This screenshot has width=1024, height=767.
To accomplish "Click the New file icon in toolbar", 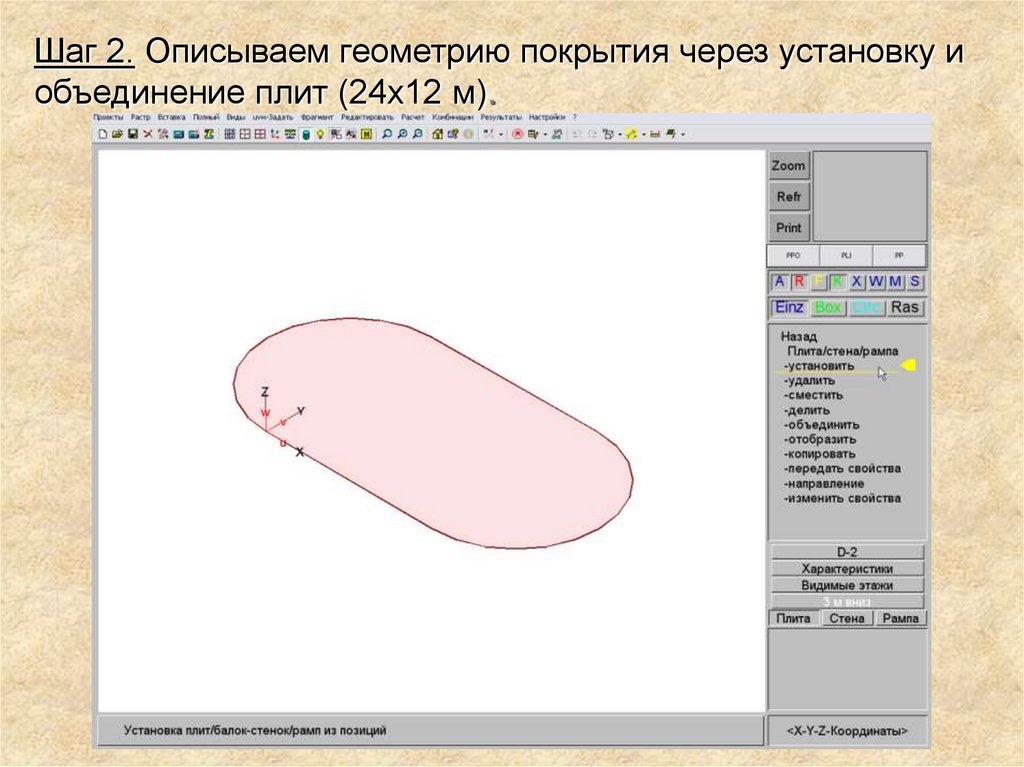I will tap(102, 133).
